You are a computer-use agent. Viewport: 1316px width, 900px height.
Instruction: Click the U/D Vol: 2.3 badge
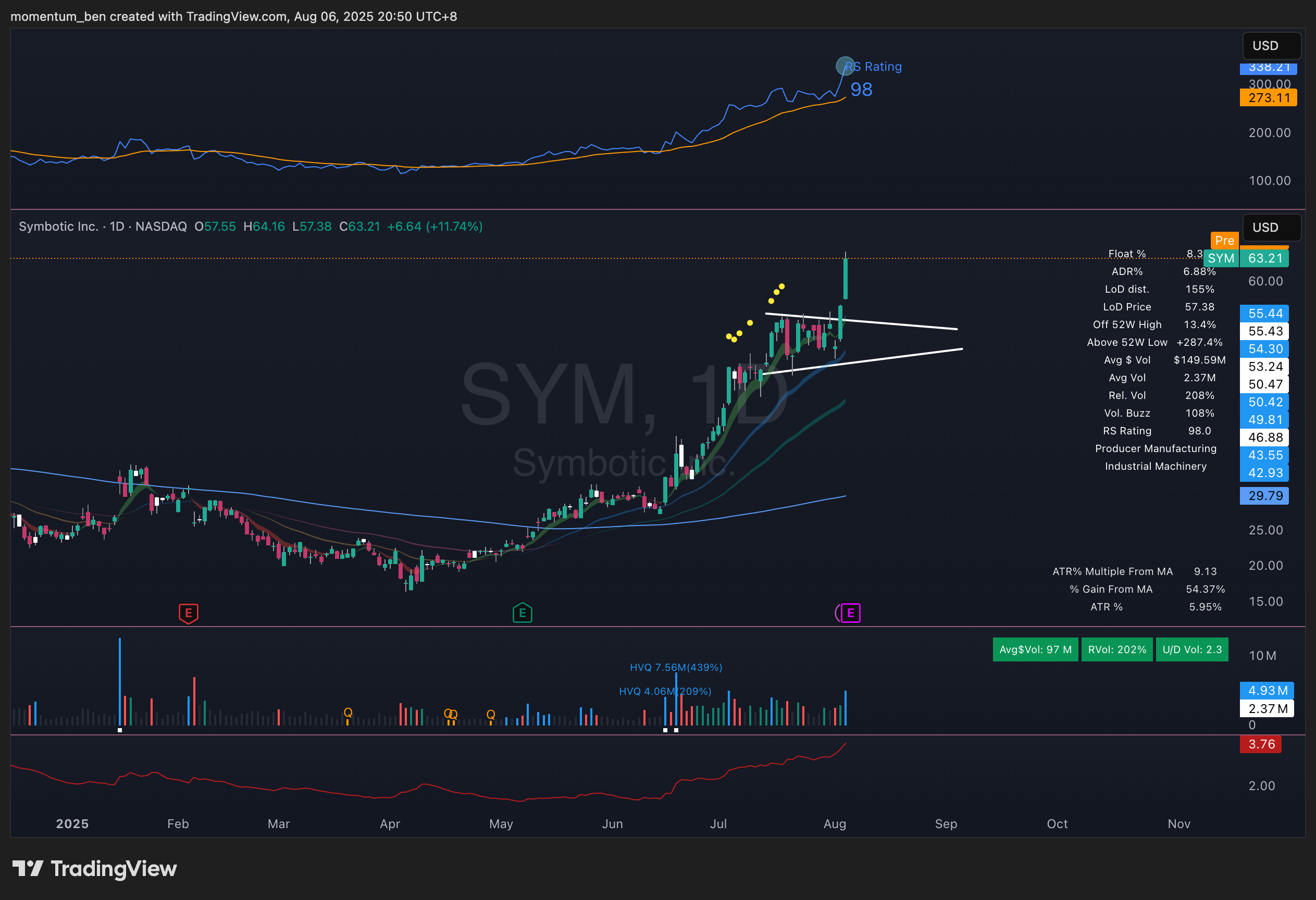click(1191, 649)
